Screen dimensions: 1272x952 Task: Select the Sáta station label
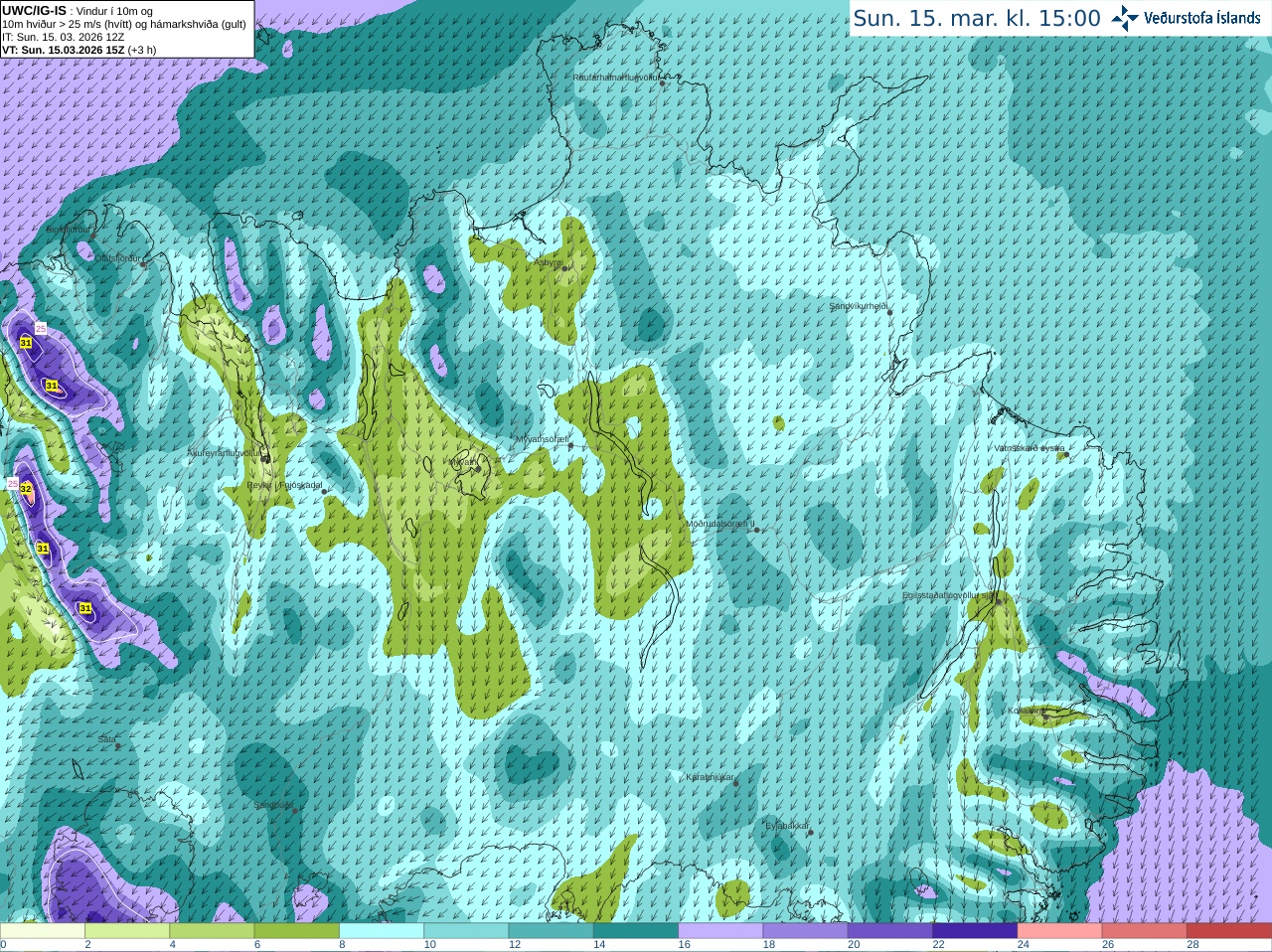[106, 739]
